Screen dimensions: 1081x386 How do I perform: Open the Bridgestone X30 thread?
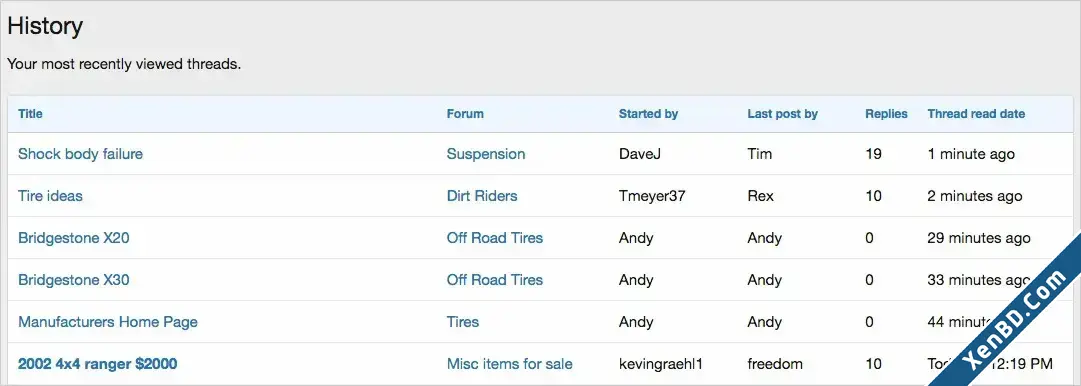click(74, 280)
